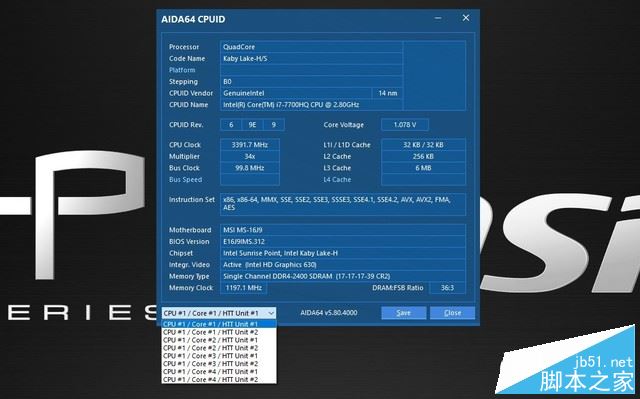Select CPU #1 / Core #2 / HTT Unit #1
Viewport: 640px width, 399px height.
point(219,340)
